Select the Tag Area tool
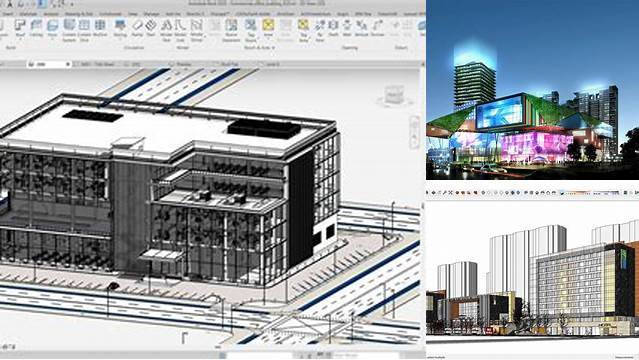 pyautogui.click(x=304, y=30)
